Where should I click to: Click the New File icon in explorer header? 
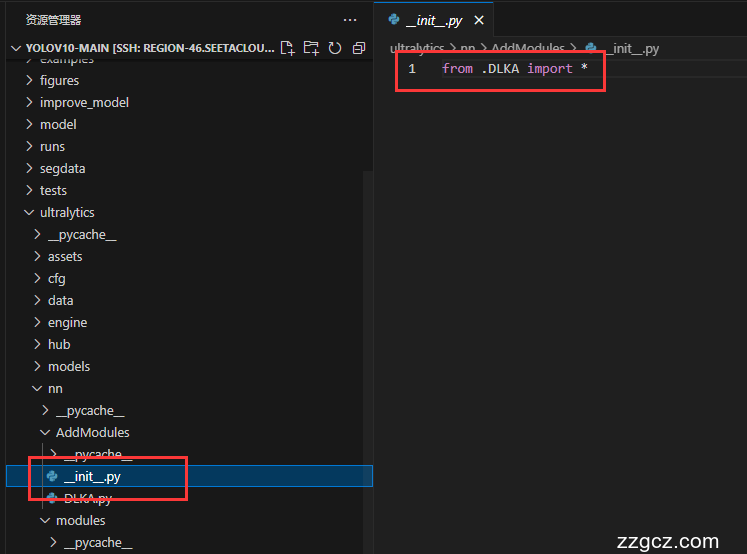tap(288, 48)
